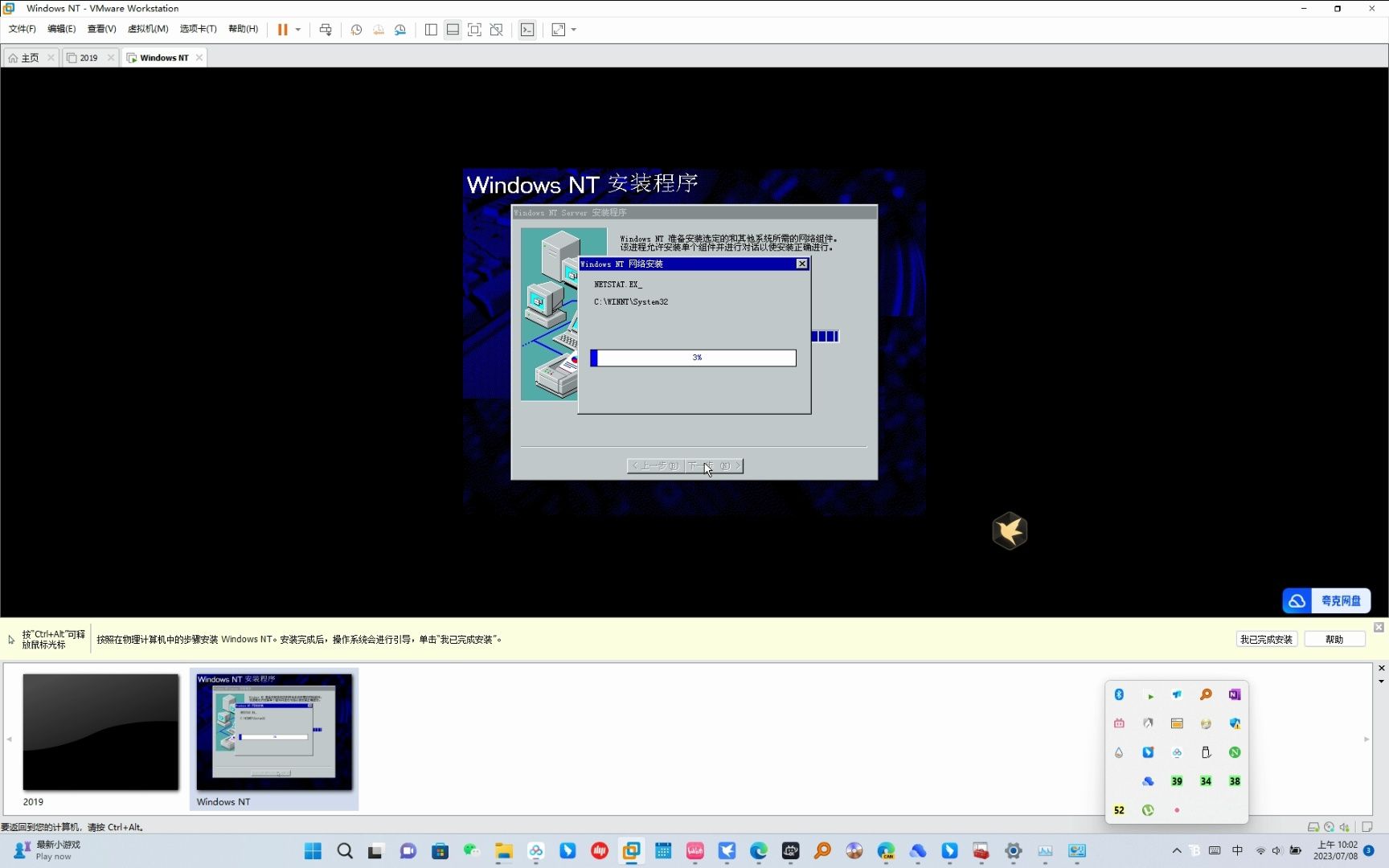1389x868 pixels.
Task: Open the 编辑(E) menu
Action: 62,29
